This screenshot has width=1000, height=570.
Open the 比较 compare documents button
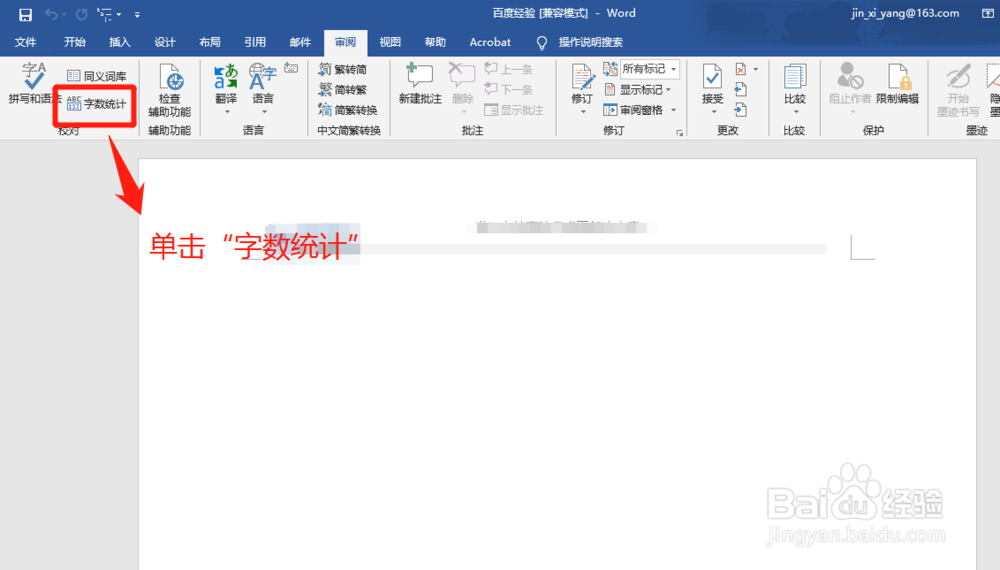tap(795, 90)
